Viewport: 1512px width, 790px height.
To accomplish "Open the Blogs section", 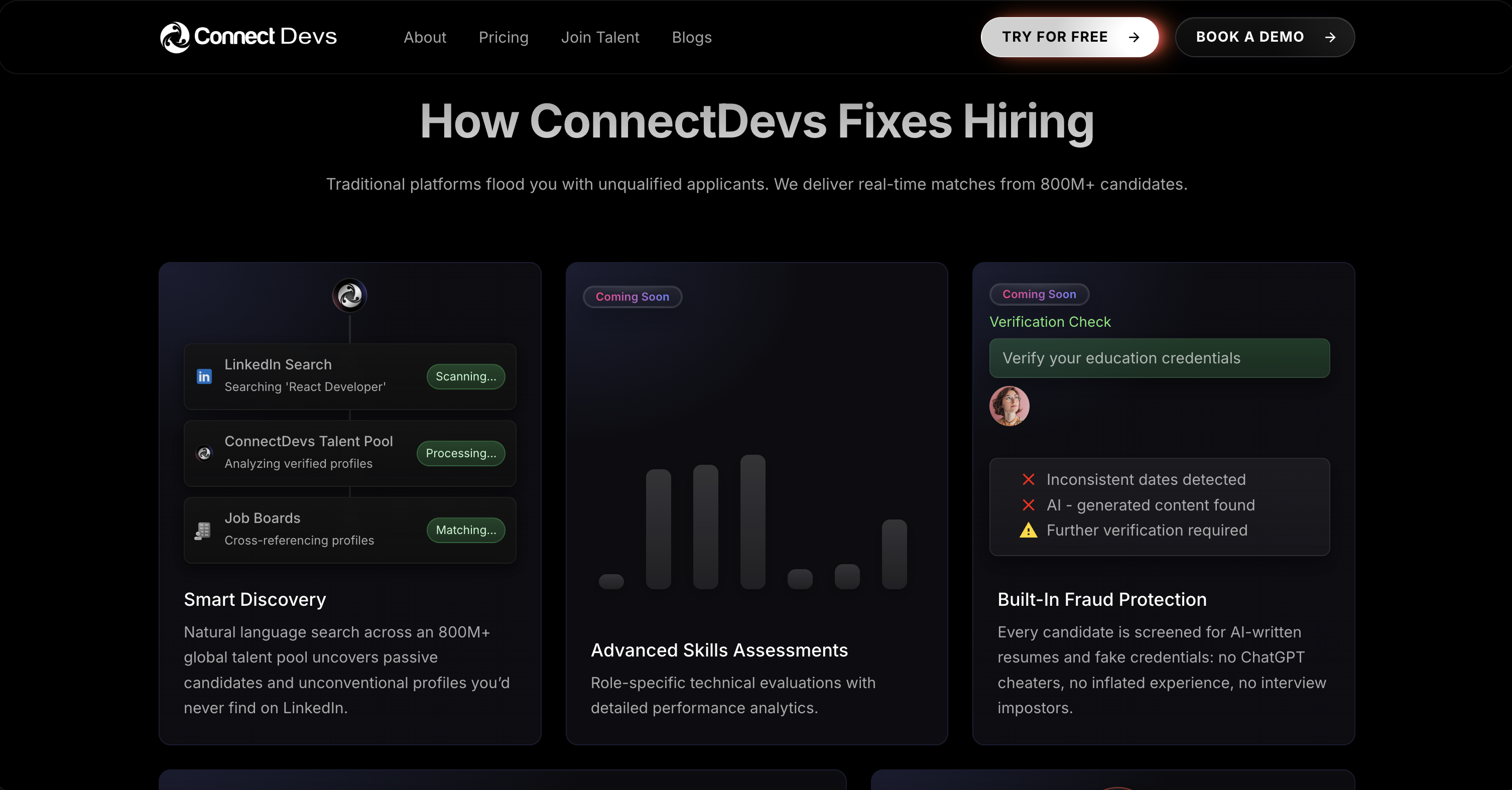I will (691, 37).
